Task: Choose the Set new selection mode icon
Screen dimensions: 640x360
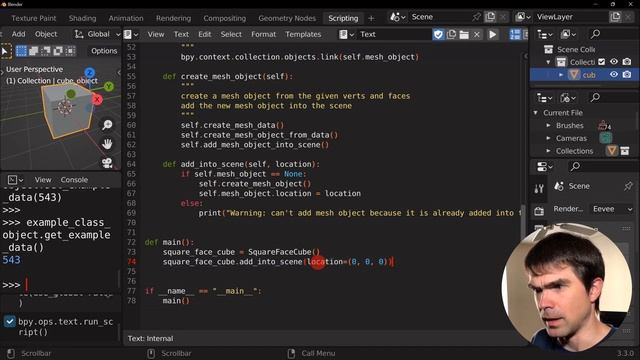Action: click(x=21, y=51)
